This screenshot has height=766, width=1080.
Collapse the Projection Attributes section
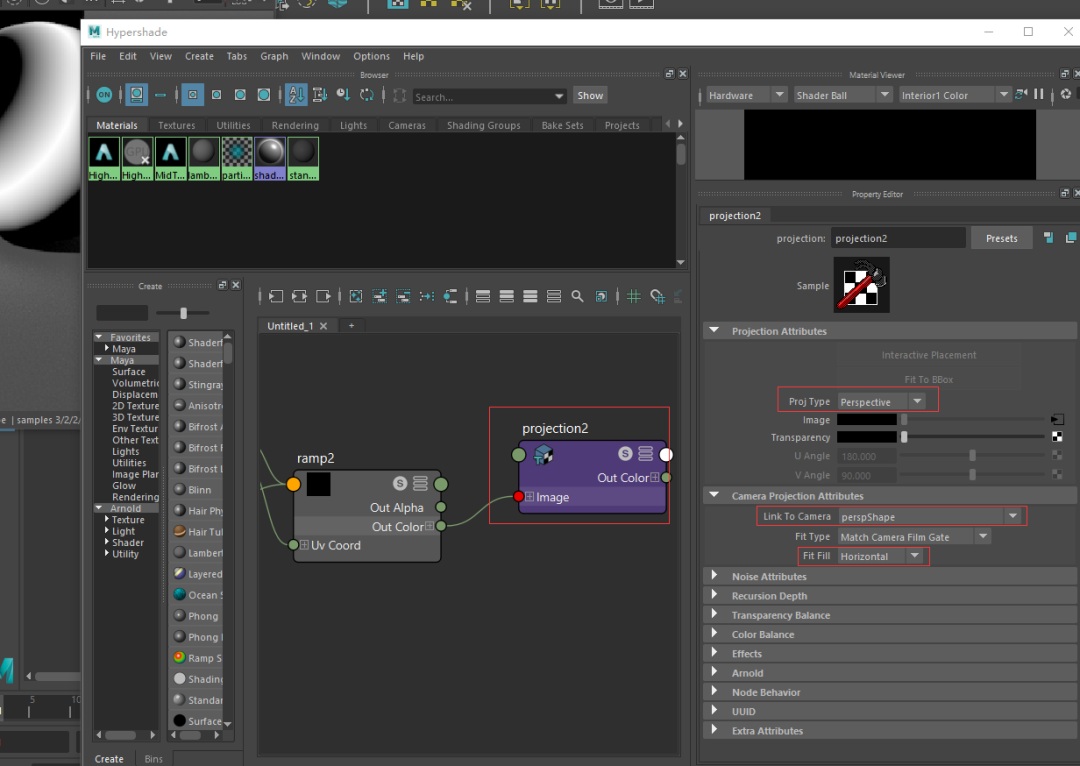(x=714, y=331)
